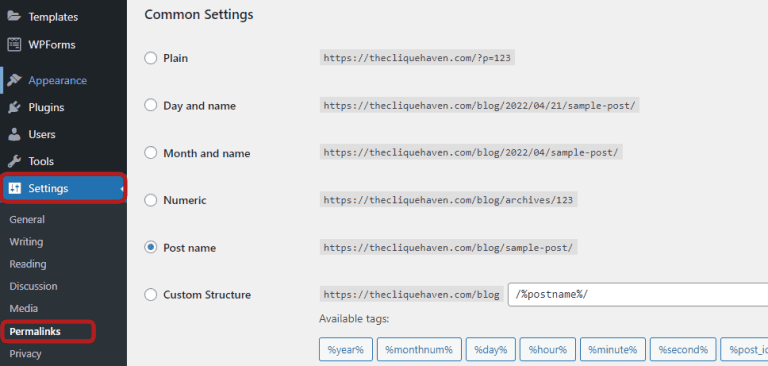Open the WPForms menu item
768x366 pixels.
tap(52, 45)
